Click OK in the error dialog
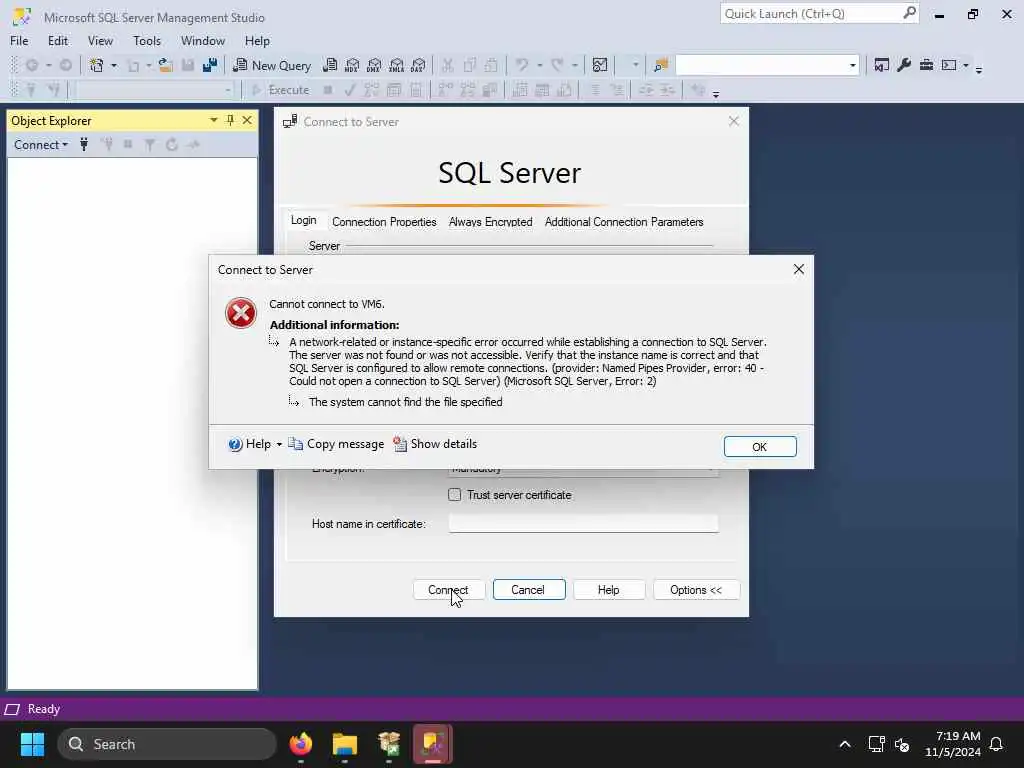This screenshot has height=768, width=1024. pyautogui.click(x=760, y=447)
